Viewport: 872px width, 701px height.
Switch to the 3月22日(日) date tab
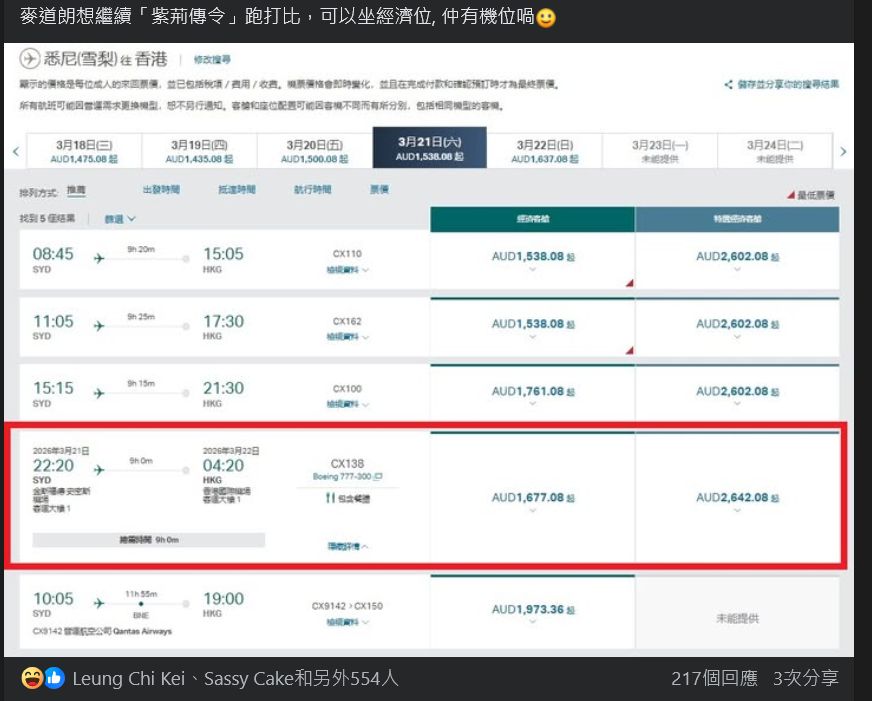(x=544, y=150)
